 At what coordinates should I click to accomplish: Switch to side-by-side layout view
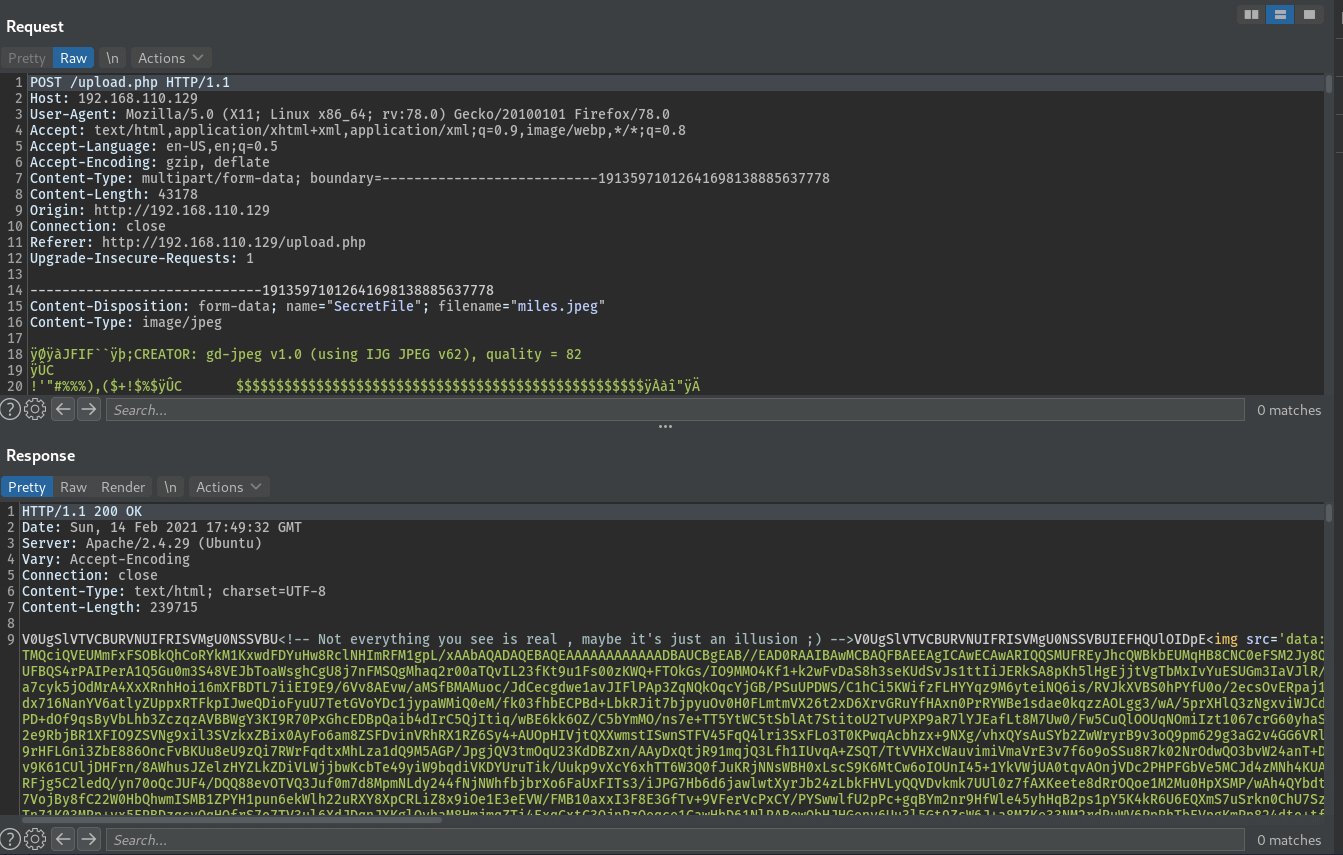click(x=1250, y=14)
